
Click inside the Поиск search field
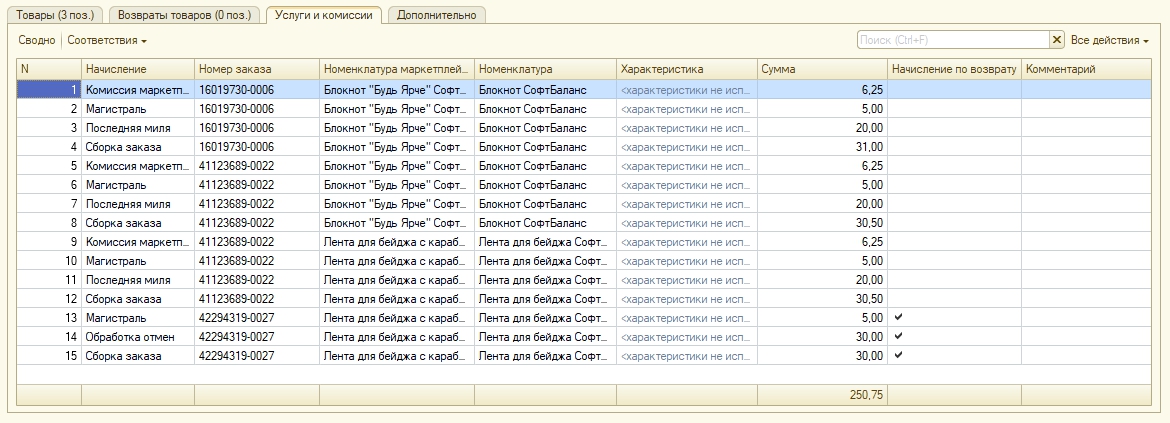click(952, 40)
